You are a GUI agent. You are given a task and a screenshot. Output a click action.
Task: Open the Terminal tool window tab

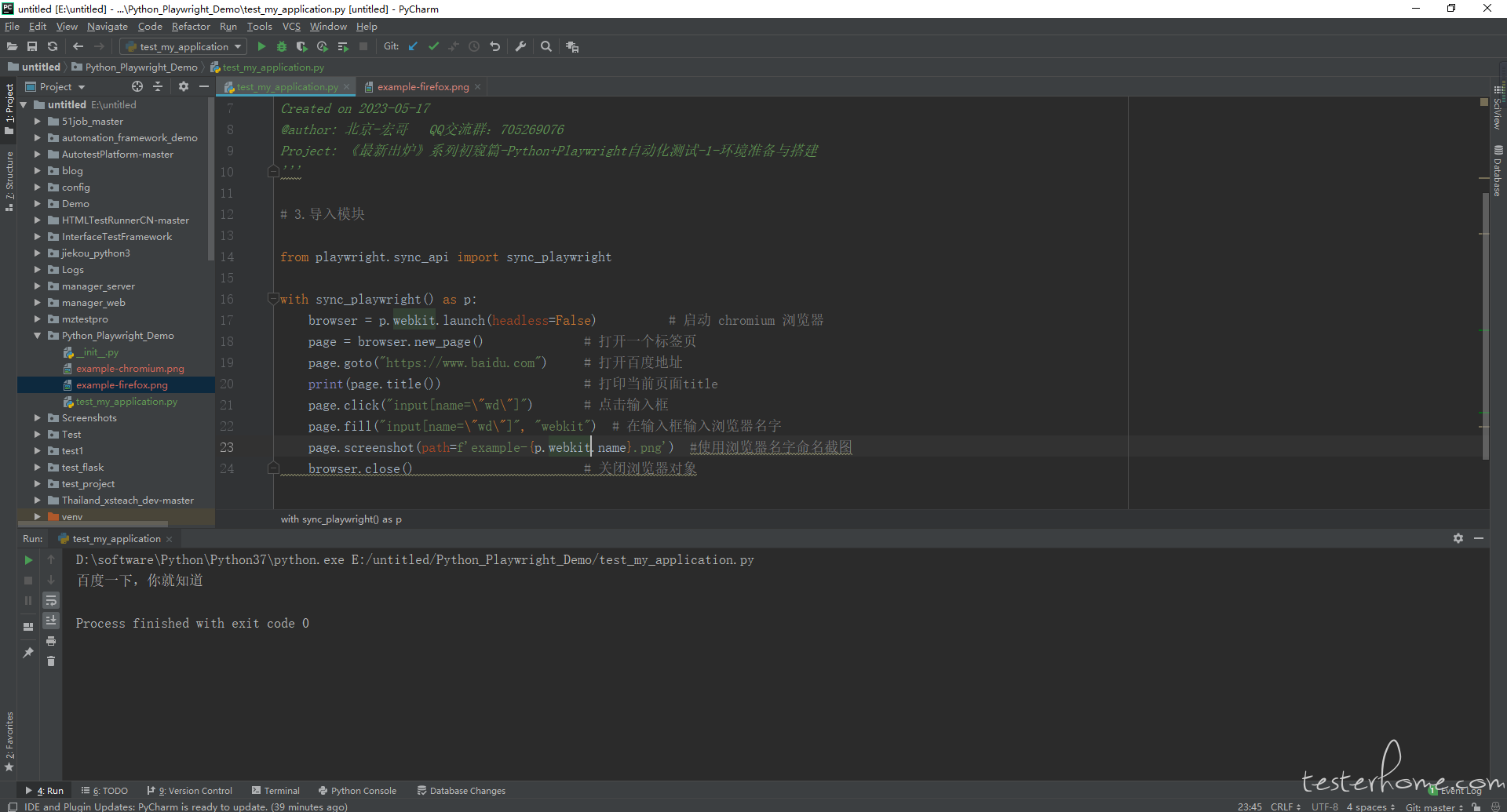[275, 791]
